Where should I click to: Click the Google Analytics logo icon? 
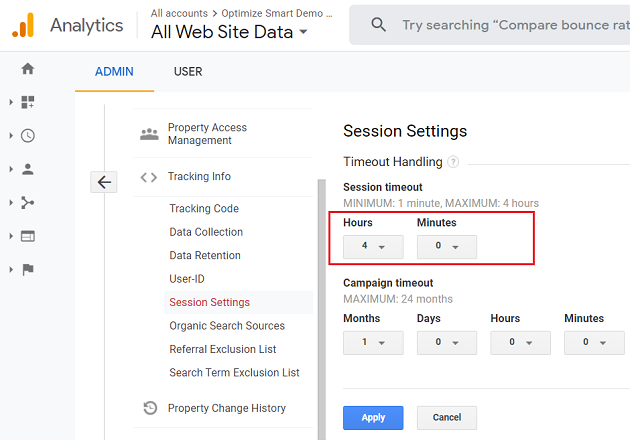pyautogui.click(x=23, y=25)
